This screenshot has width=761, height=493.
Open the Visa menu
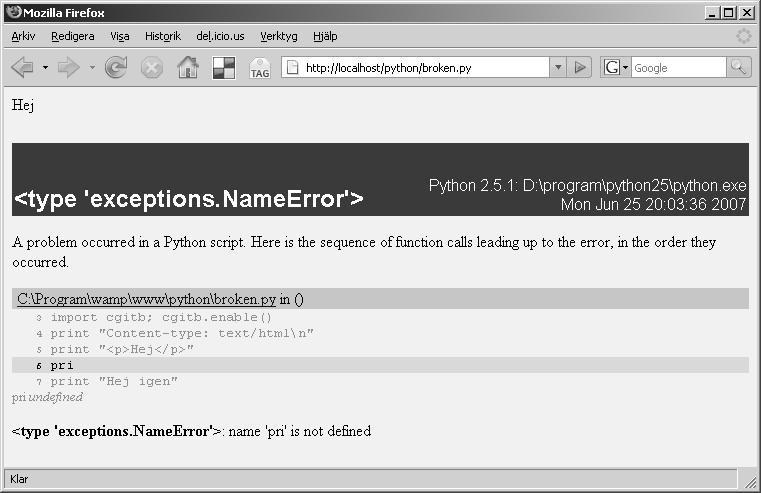(119, 36)
